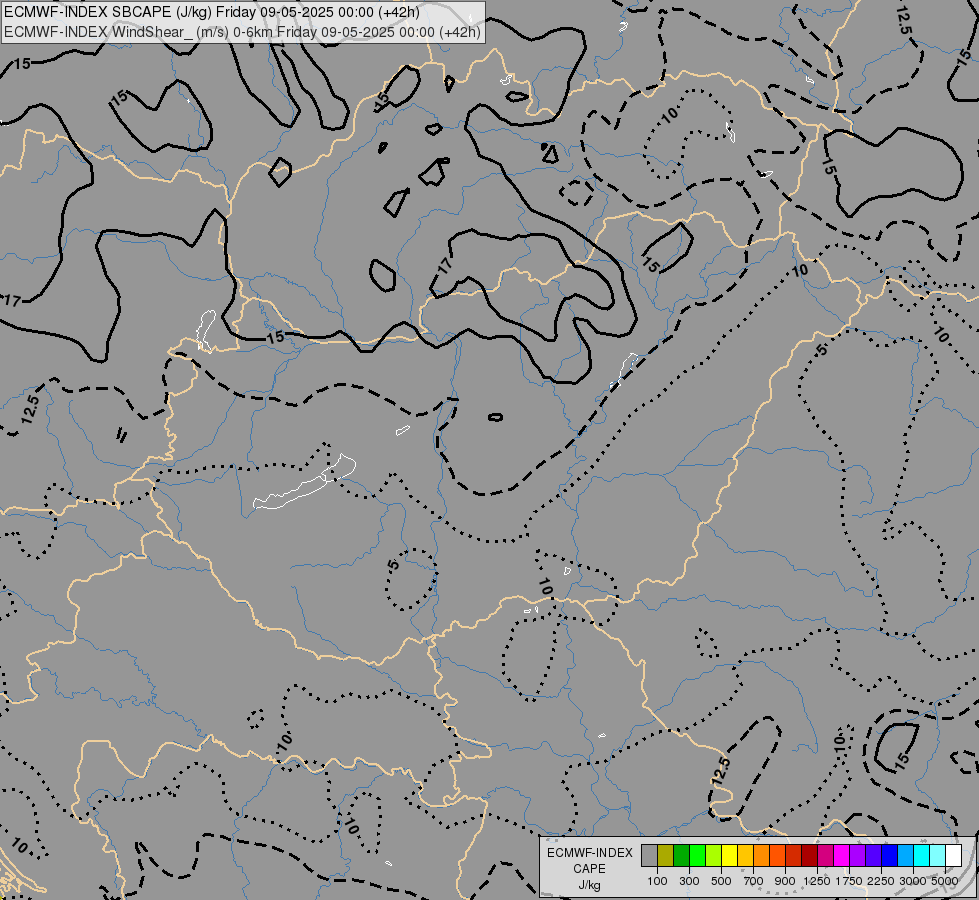Click the olive swatch in the CAPE legend
979x900 pixels.
click(x=666, y=855)
